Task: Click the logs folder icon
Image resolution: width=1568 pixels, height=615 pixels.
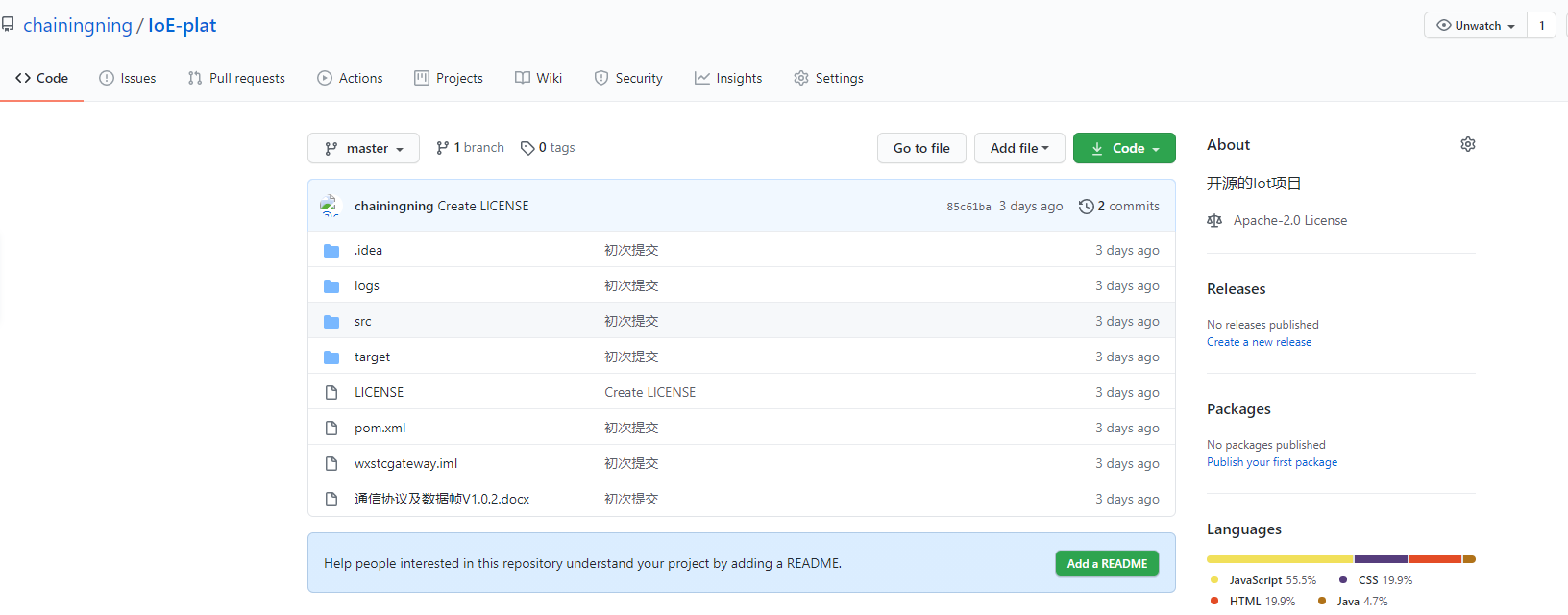Action: [x=331, y=286]
